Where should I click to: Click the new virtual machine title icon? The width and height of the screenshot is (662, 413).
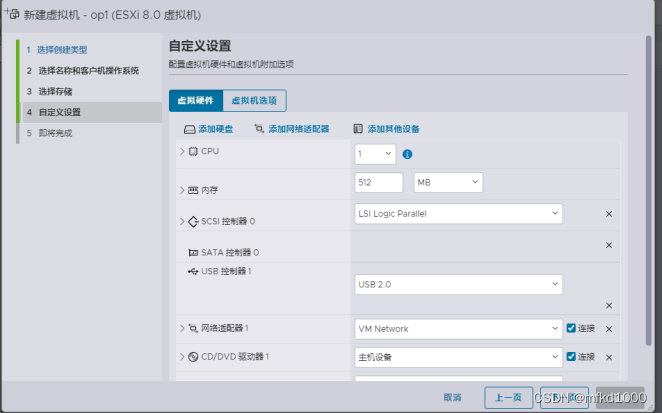click(x=12, y=14)
